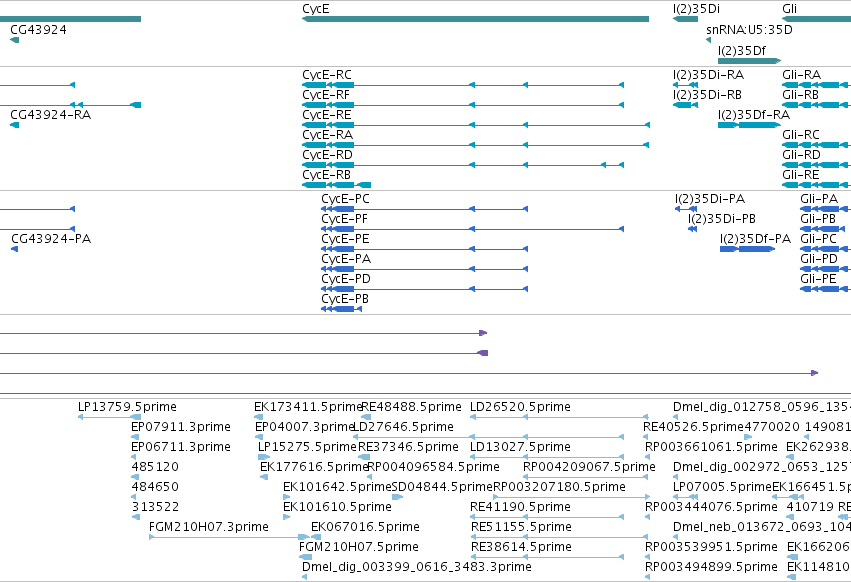
Task: Click Dmel_dig_003399_0616_3483.3prime label
Action: coord(417,567)
